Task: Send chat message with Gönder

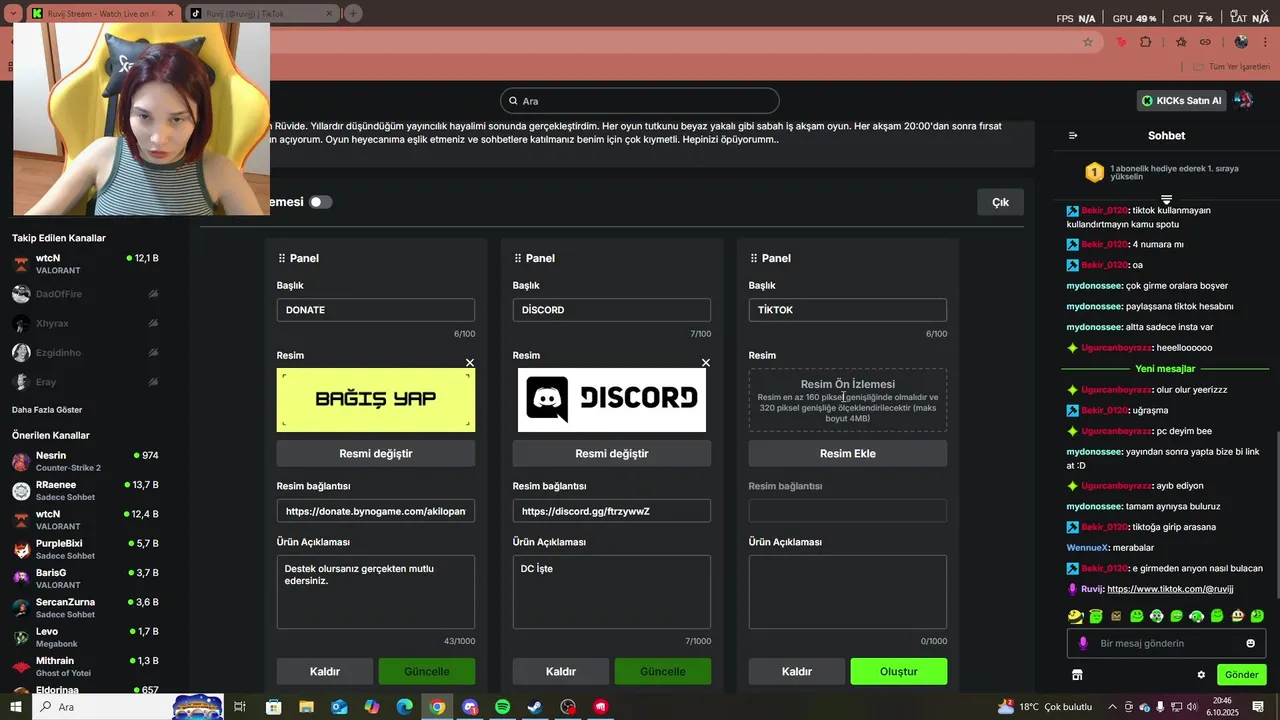Action: [1242, 675]
